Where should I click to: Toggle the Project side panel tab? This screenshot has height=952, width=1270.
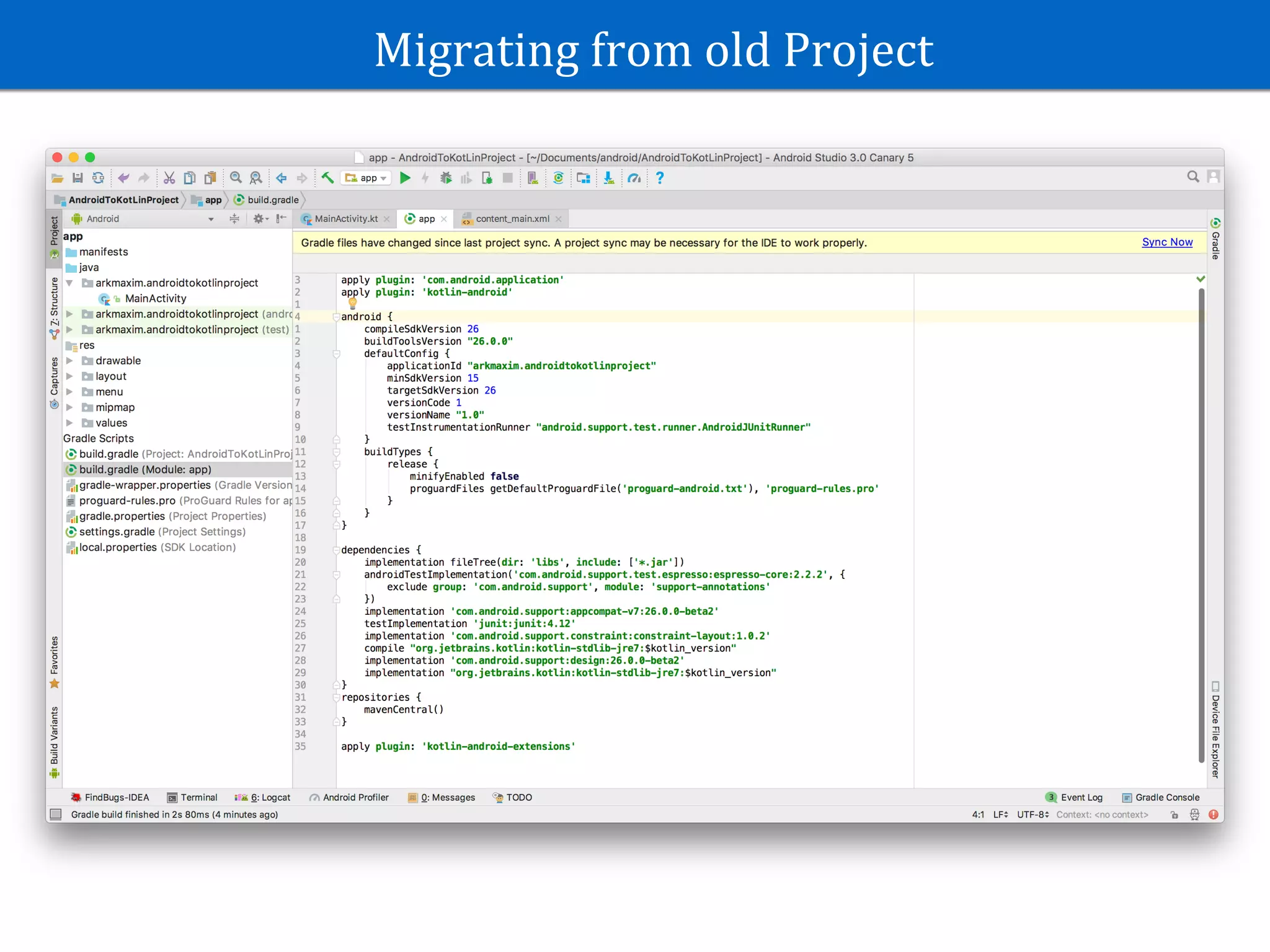coord(54,239)
